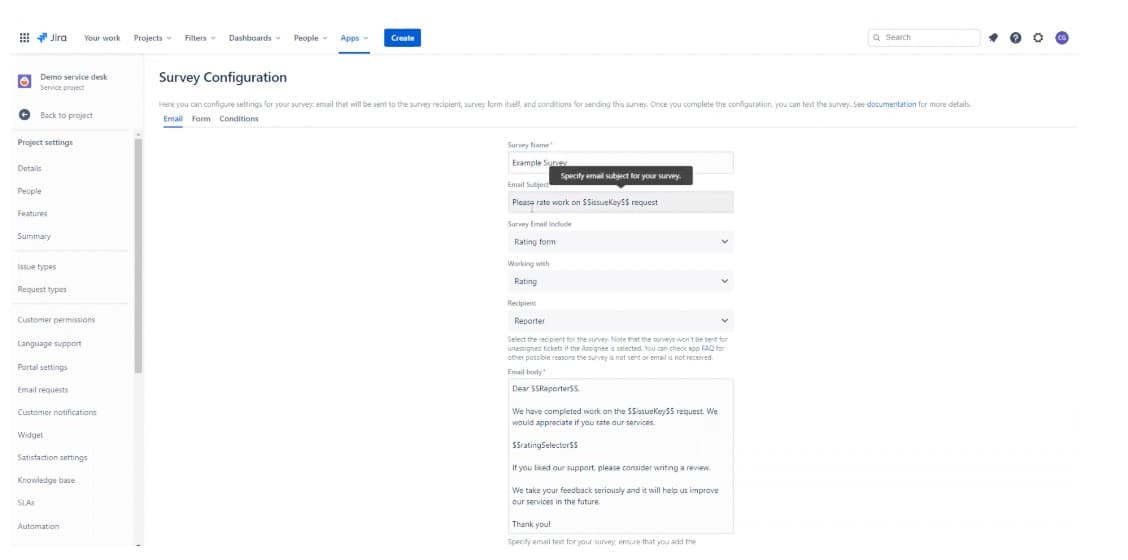The width and height of the screenshot is (1128, 560).
Task: Click the Project settings heading
Action: click(45, 143)
